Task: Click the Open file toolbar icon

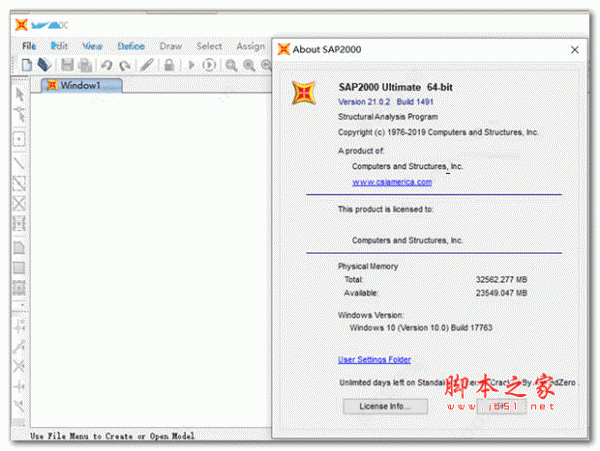Action: pos(44,65)
